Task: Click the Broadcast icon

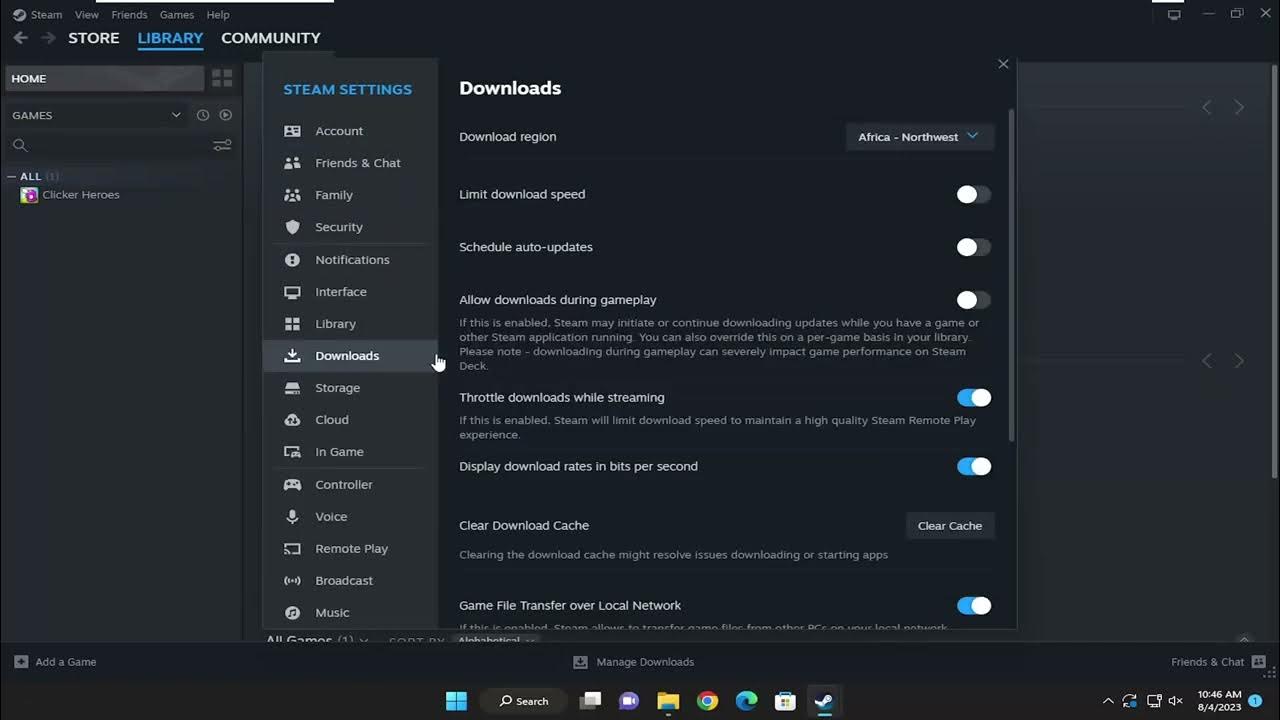Action: point(292,581)
